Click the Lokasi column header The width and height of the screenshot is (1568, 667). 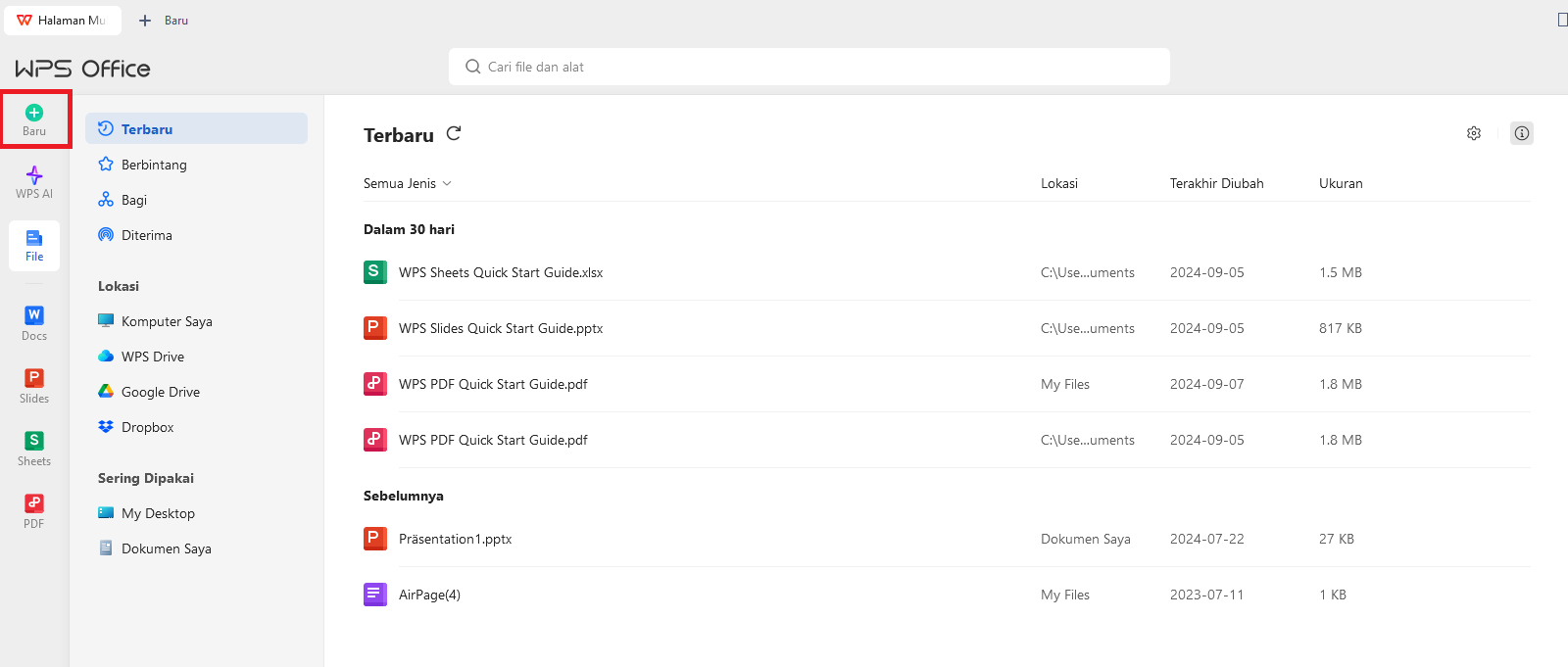coord(1059,183)
